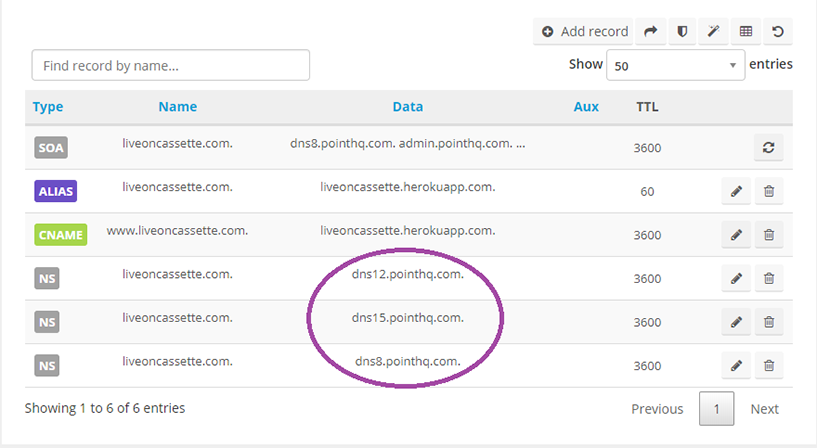Click NS badge of dns8 row
The width and height of the screenshot is (817, 448).
pos(47,366)
